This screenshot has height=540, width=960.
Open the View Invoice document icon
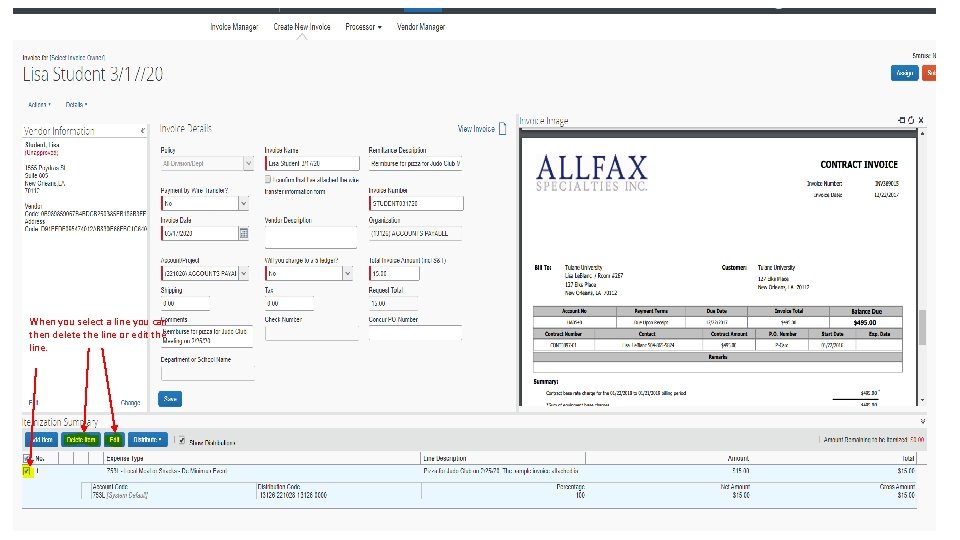pos(503,129)
